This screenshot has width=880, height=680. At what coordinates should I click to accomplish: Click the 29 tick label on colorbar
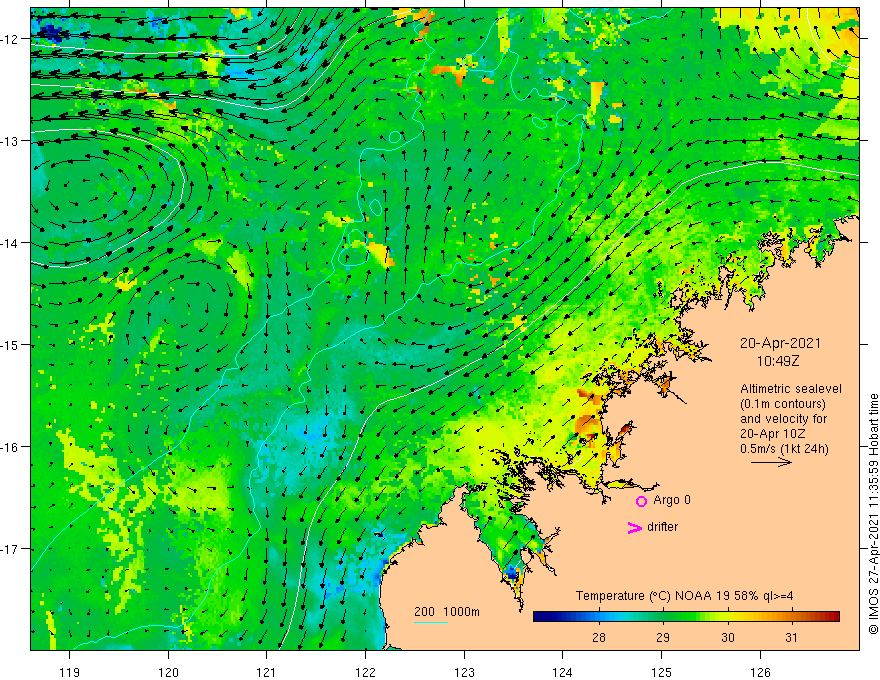coord(663,637)
